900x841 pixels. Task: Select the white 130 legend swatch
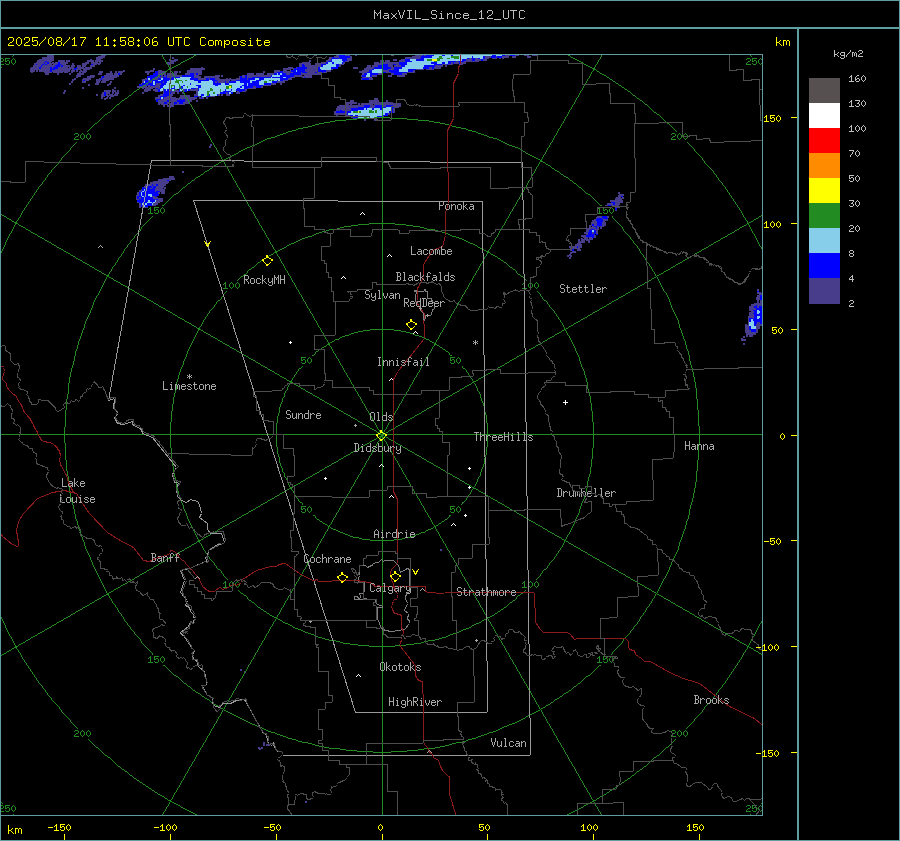click(824, 115)
